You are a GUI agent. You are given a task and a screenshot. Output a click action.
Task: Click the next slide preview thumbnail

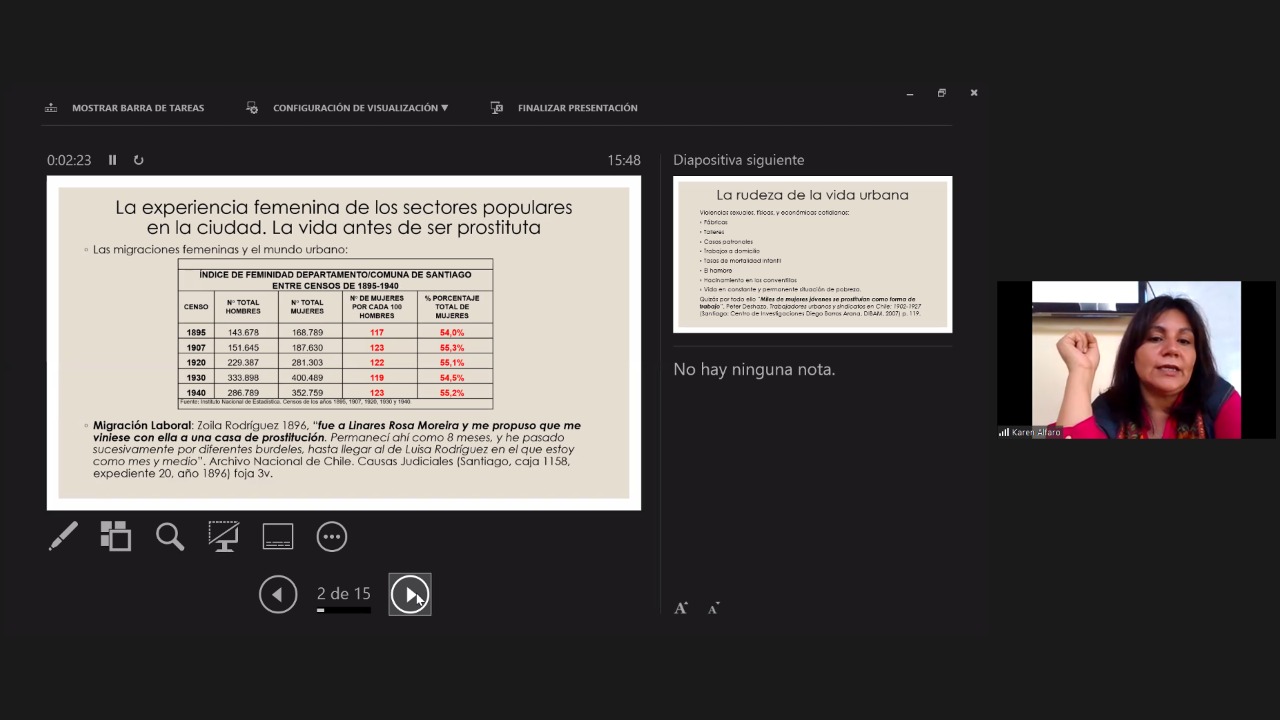[812, 254]
